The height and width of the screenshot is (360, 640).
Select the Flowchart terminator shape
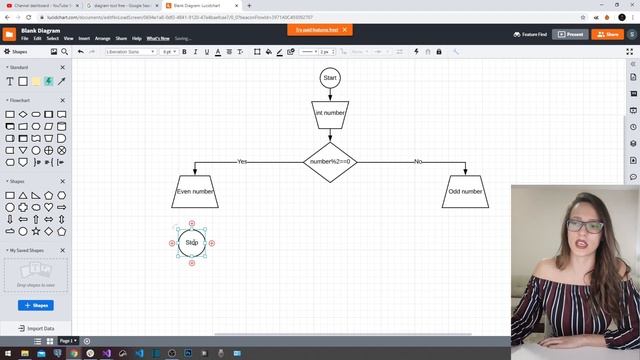(x=36, y=114)
